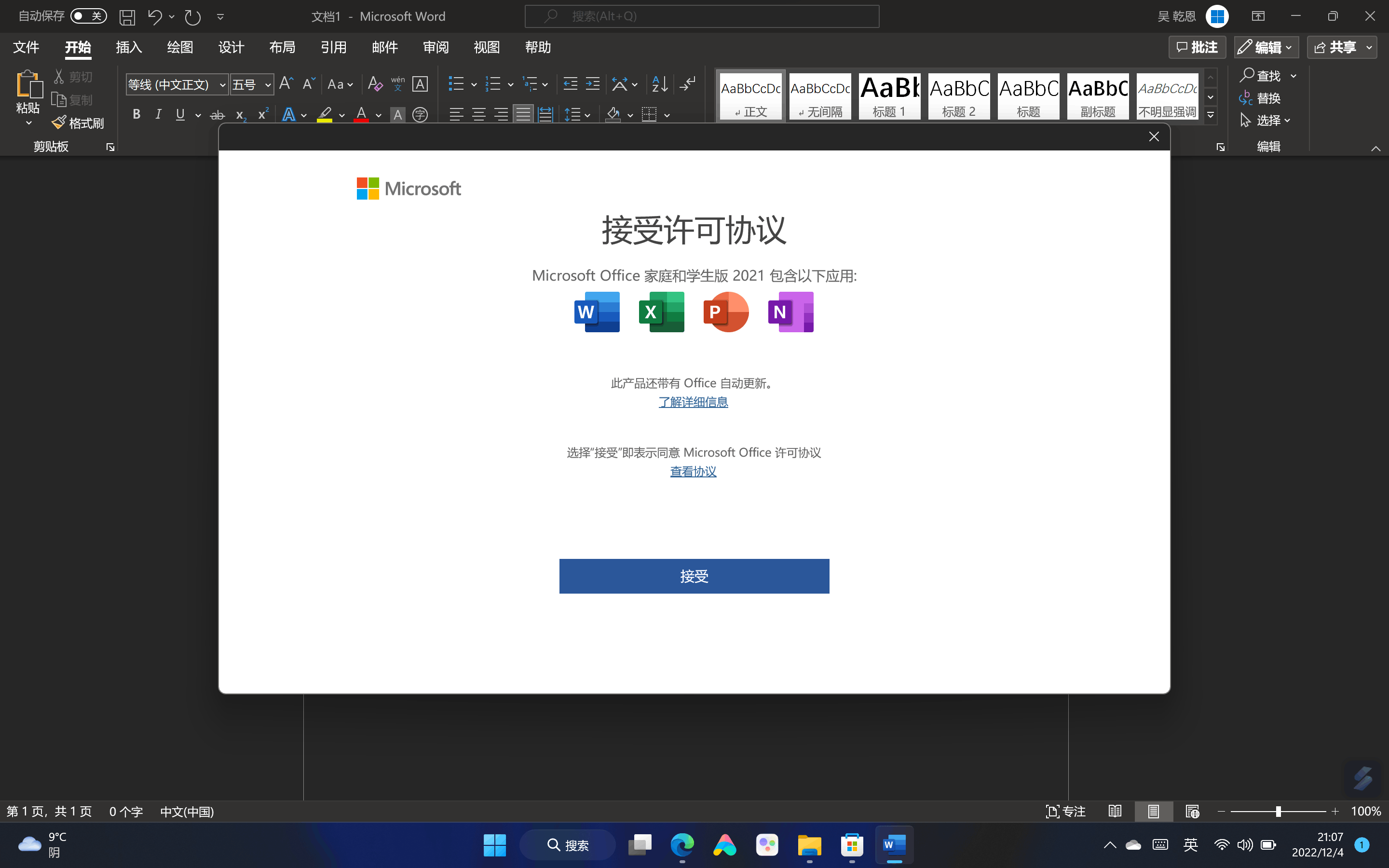The width and height of the screenshot is (1389, 868).
Task: Open the 编辑 mode dropdown
Action: 1266,47
